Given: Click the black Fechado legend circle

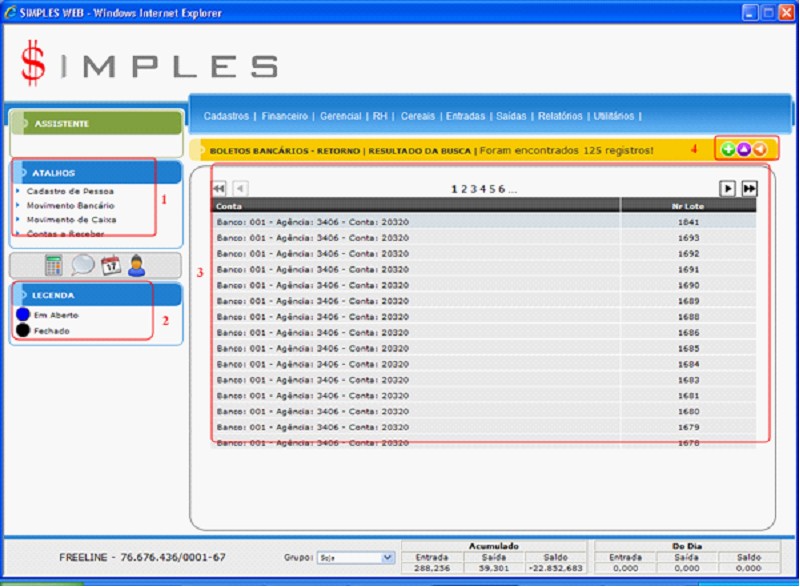Looking at the screenshot, I should coord(23,330).
